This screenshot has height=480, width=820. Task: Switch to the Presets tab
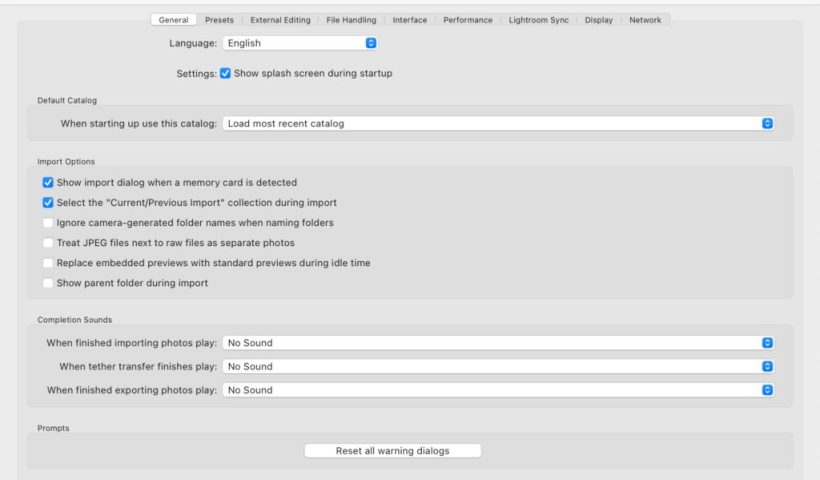220,20
